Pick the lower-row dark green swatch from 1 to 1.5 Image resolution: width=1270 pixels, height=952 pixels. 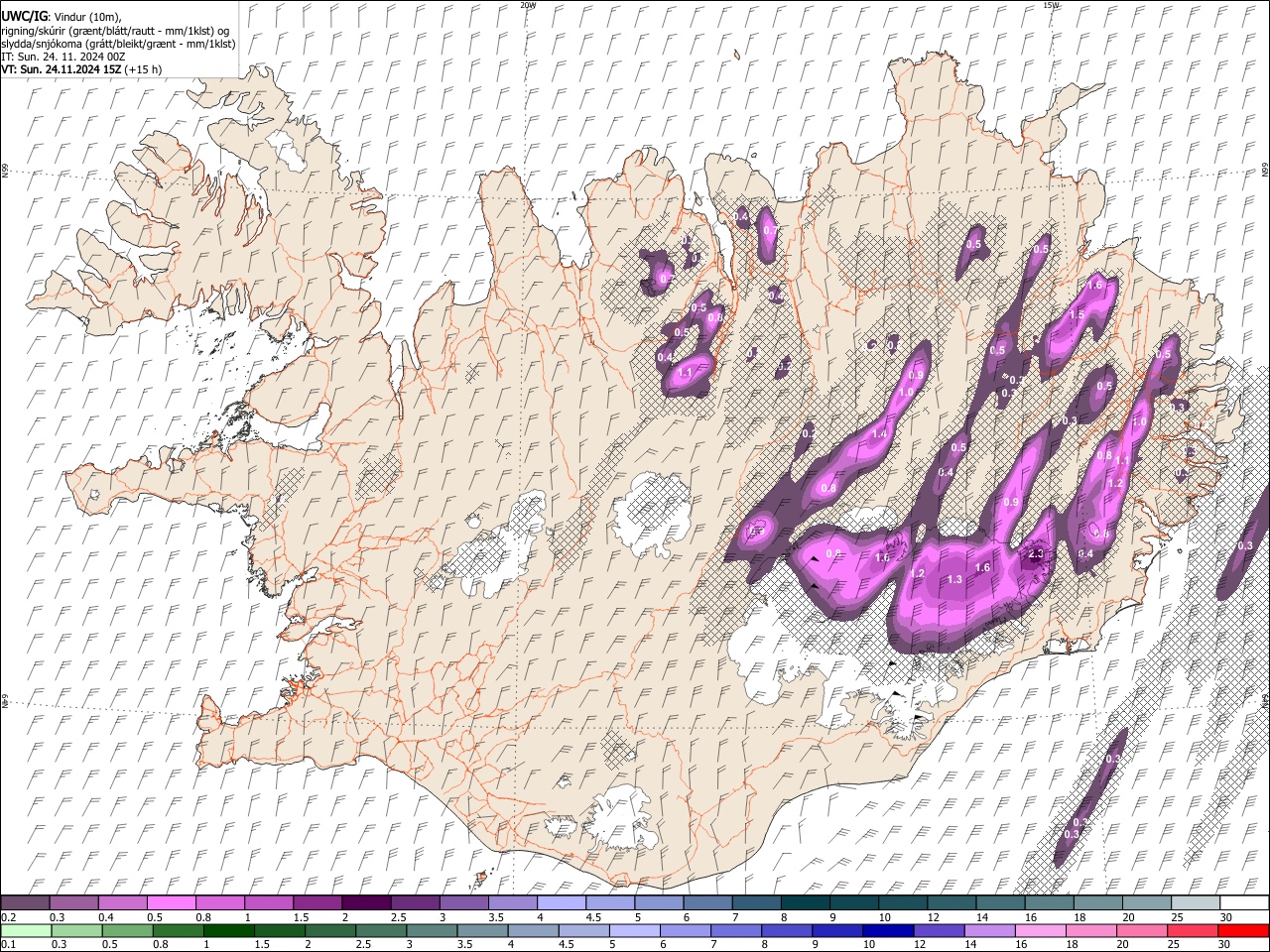tap(228, 930)
